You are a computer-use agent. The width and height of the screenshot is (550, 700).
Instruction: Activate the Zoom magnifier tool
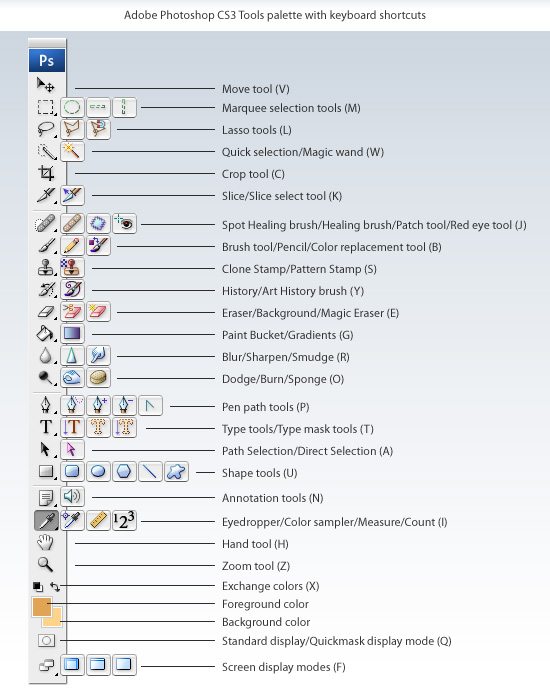coord(45,564)
